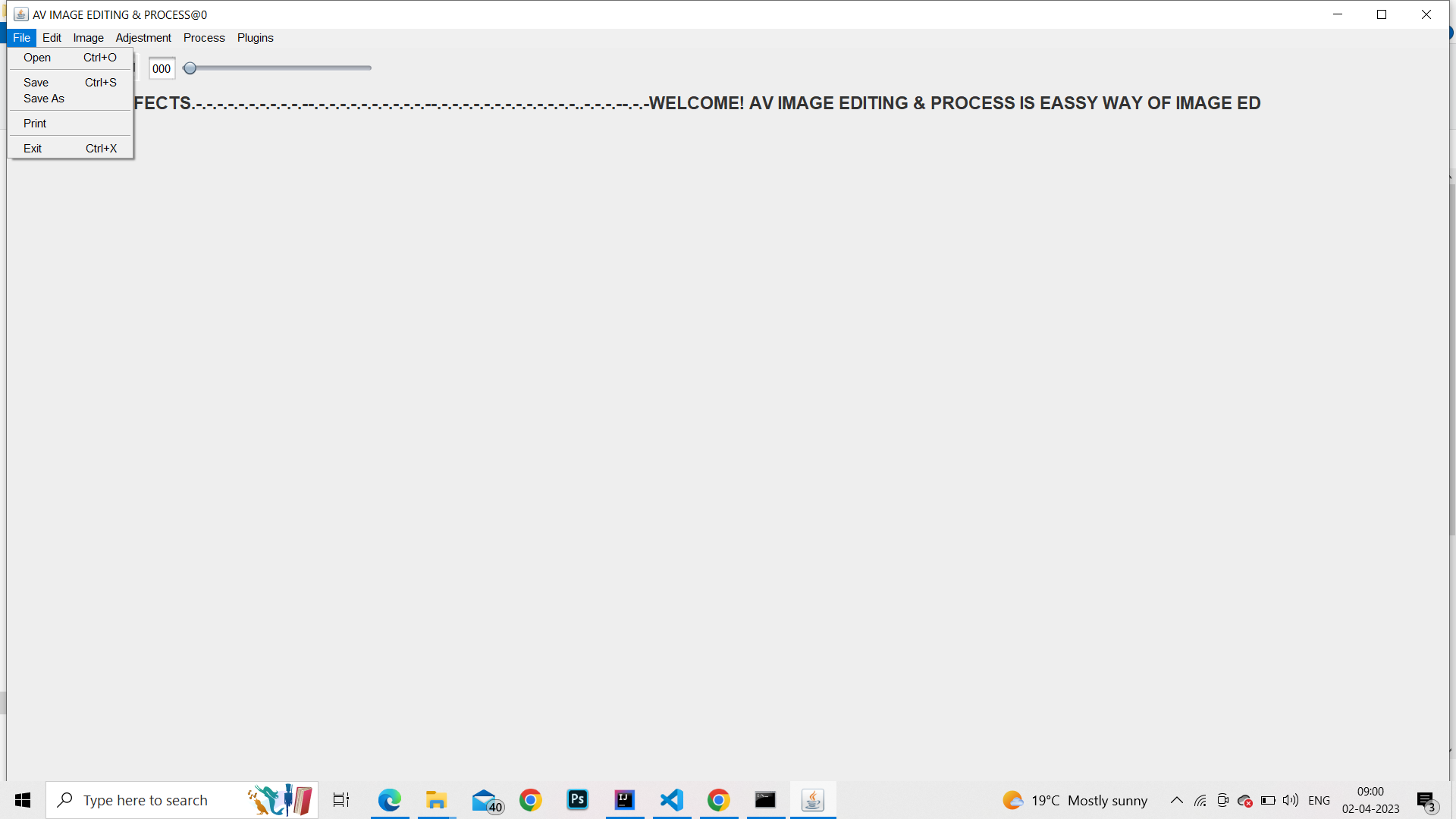The image size is (1456, 819).
Task: Switch input language via ENG indicator
Action: pos(1319,800)
